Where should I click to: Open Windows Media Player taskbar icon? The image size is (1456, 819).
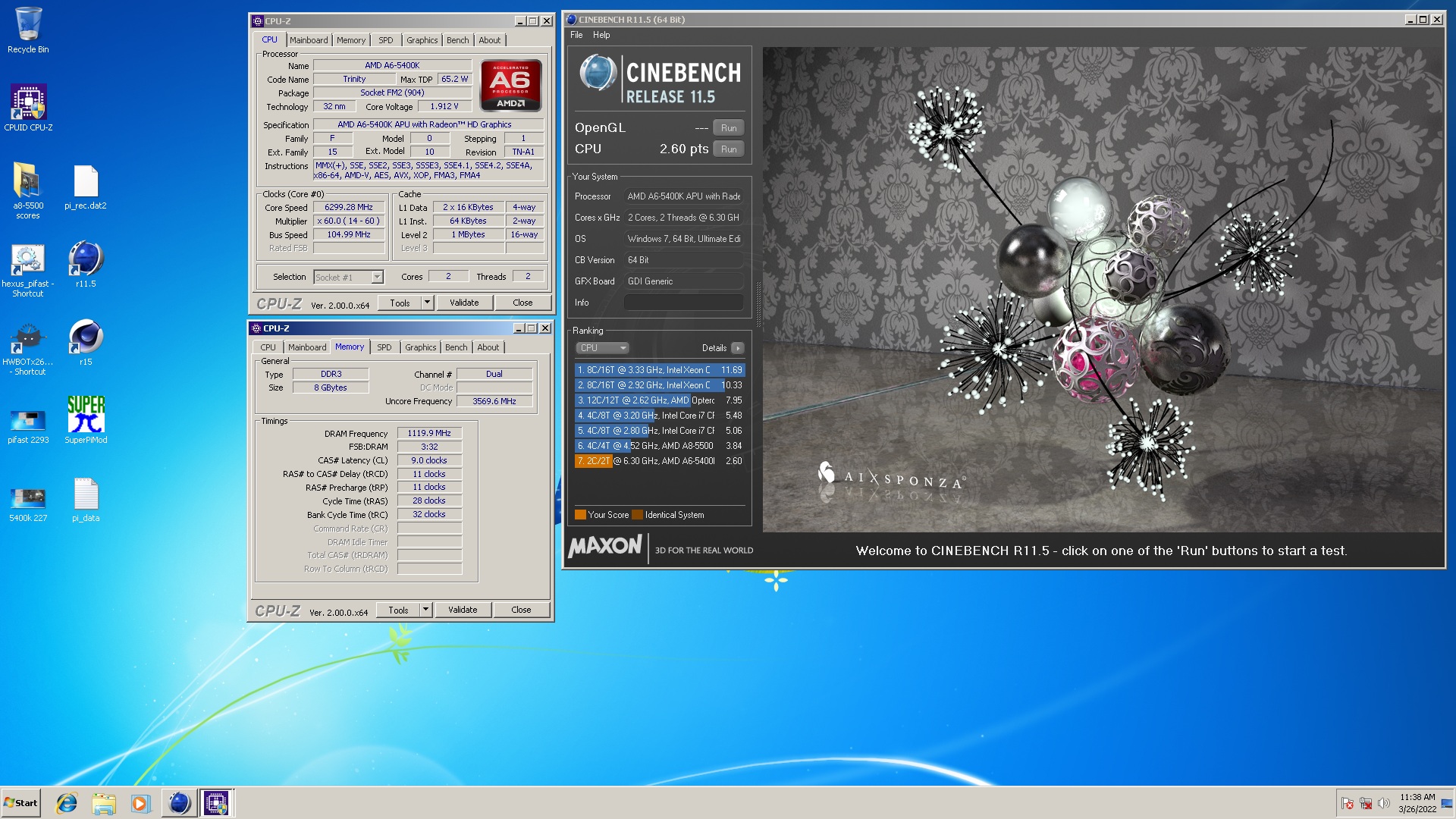[140, 803]
